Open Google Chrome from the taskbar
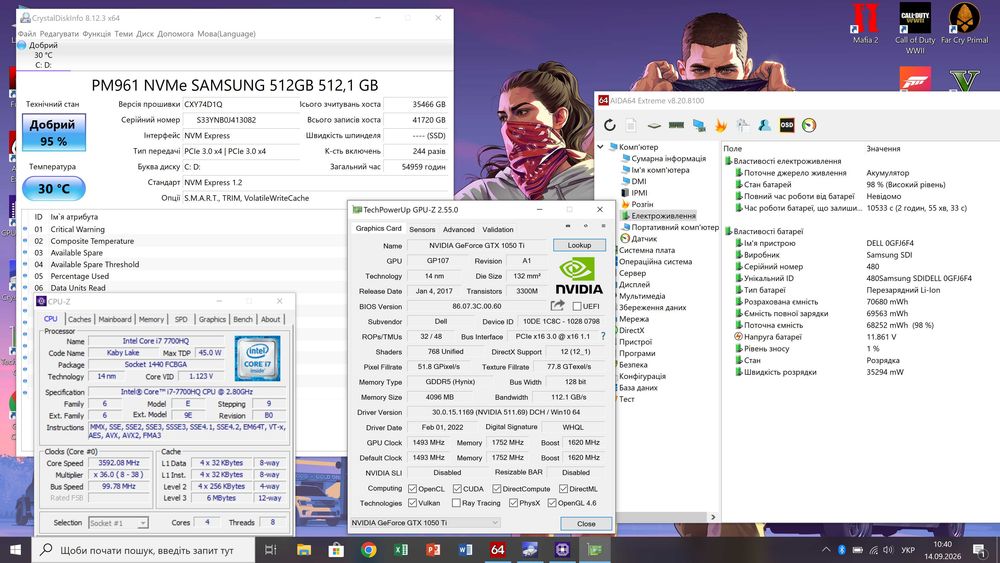Viewport: 1000px width, 563px height. [368, 550]
